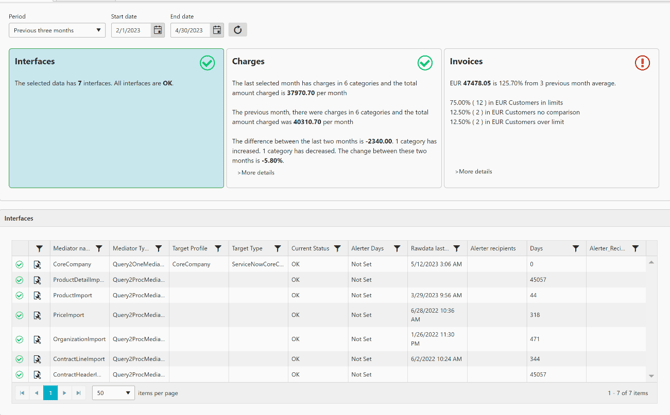The height and width of the screenshot is (415, 670).
Task: Open details icon for the CoreCompany row
Action: click(37, 265)
